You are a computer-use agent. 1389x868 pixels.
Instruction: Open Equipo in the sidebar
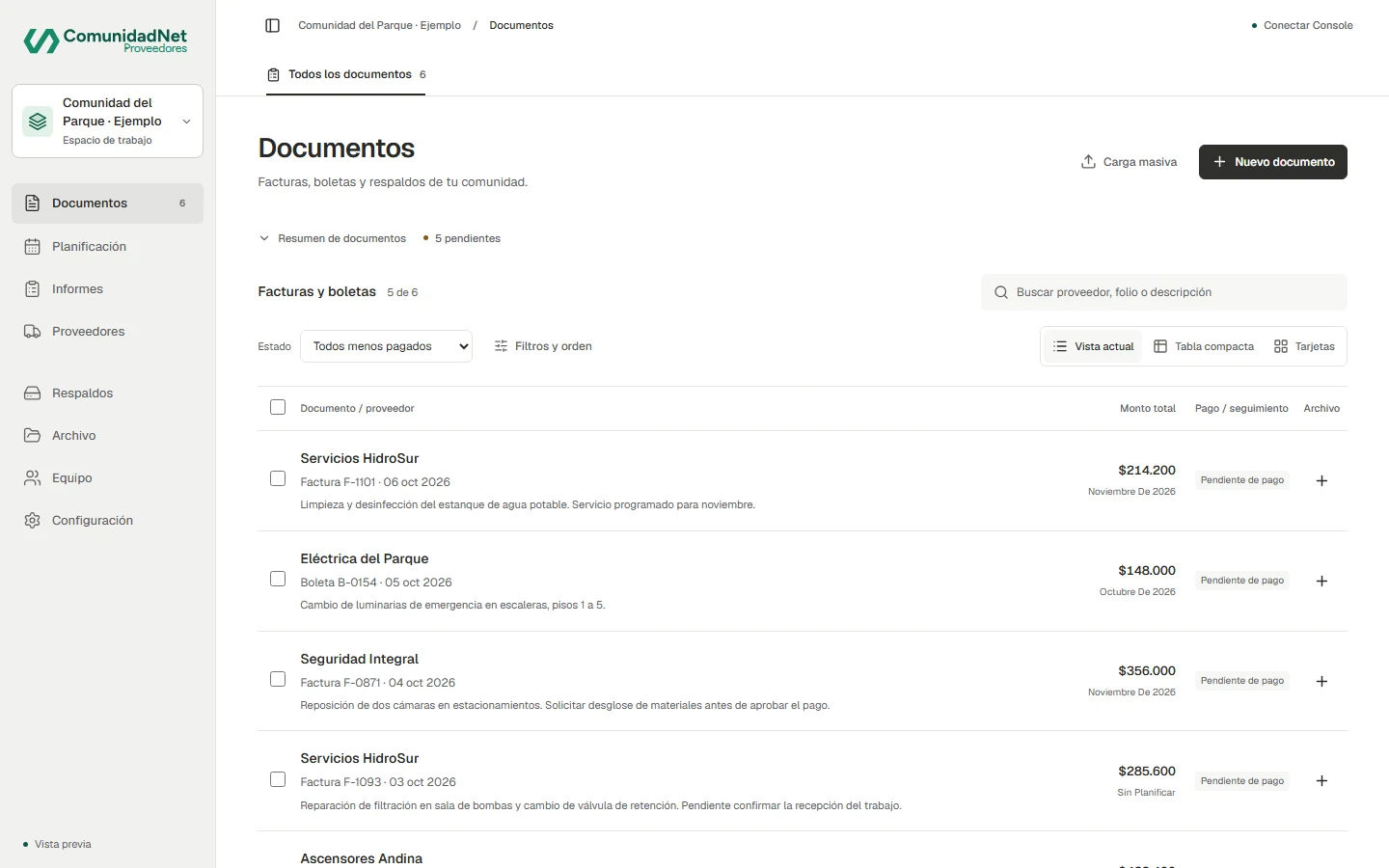(x=108, y=478)
